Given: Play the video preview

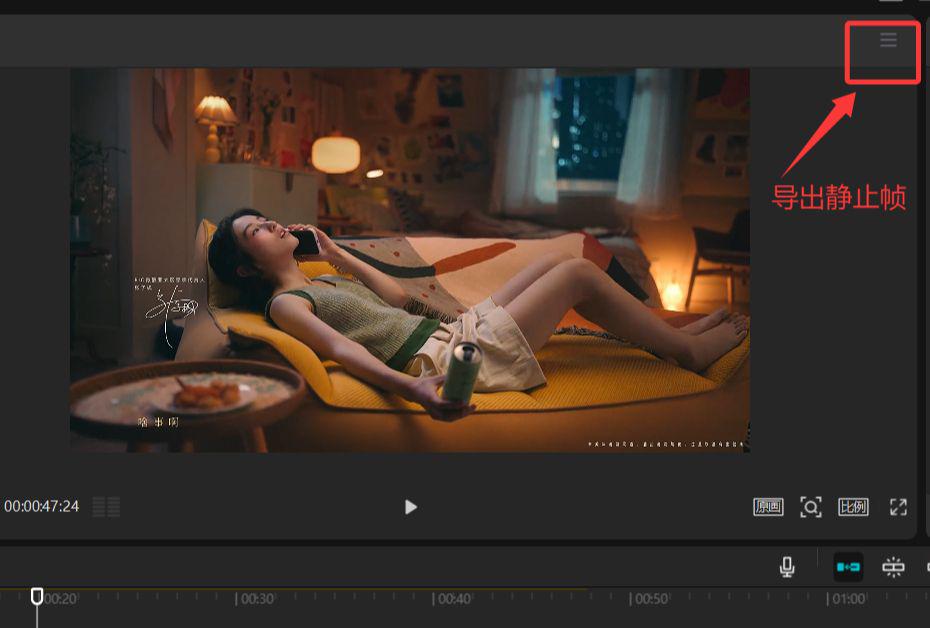Looking at the screenshot, I should (x=410, y=507).
